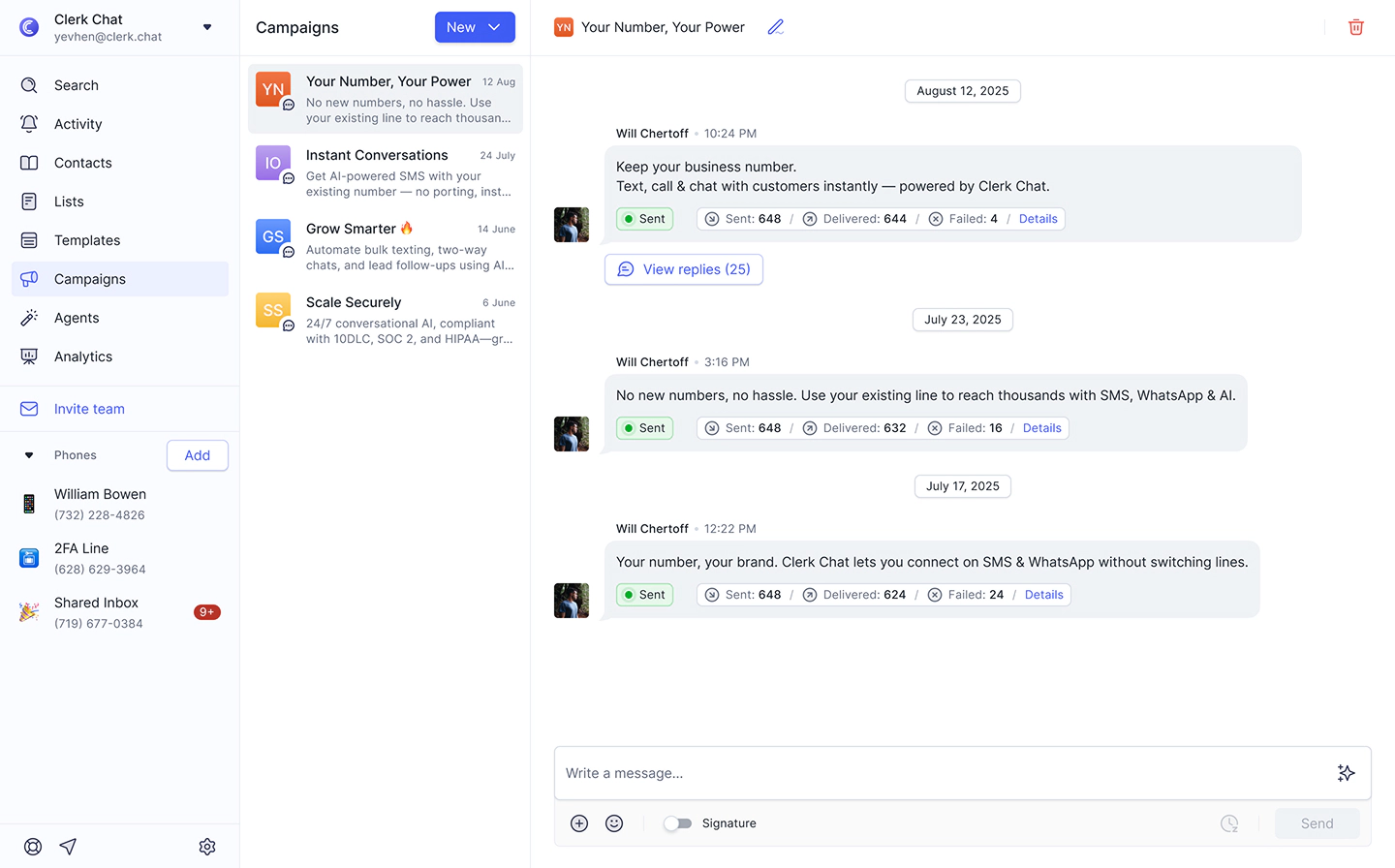The height and width of the screenshot is (868, 1395).
Task: Click the schedule clock icon
Action: click(x=1229, y=823)
